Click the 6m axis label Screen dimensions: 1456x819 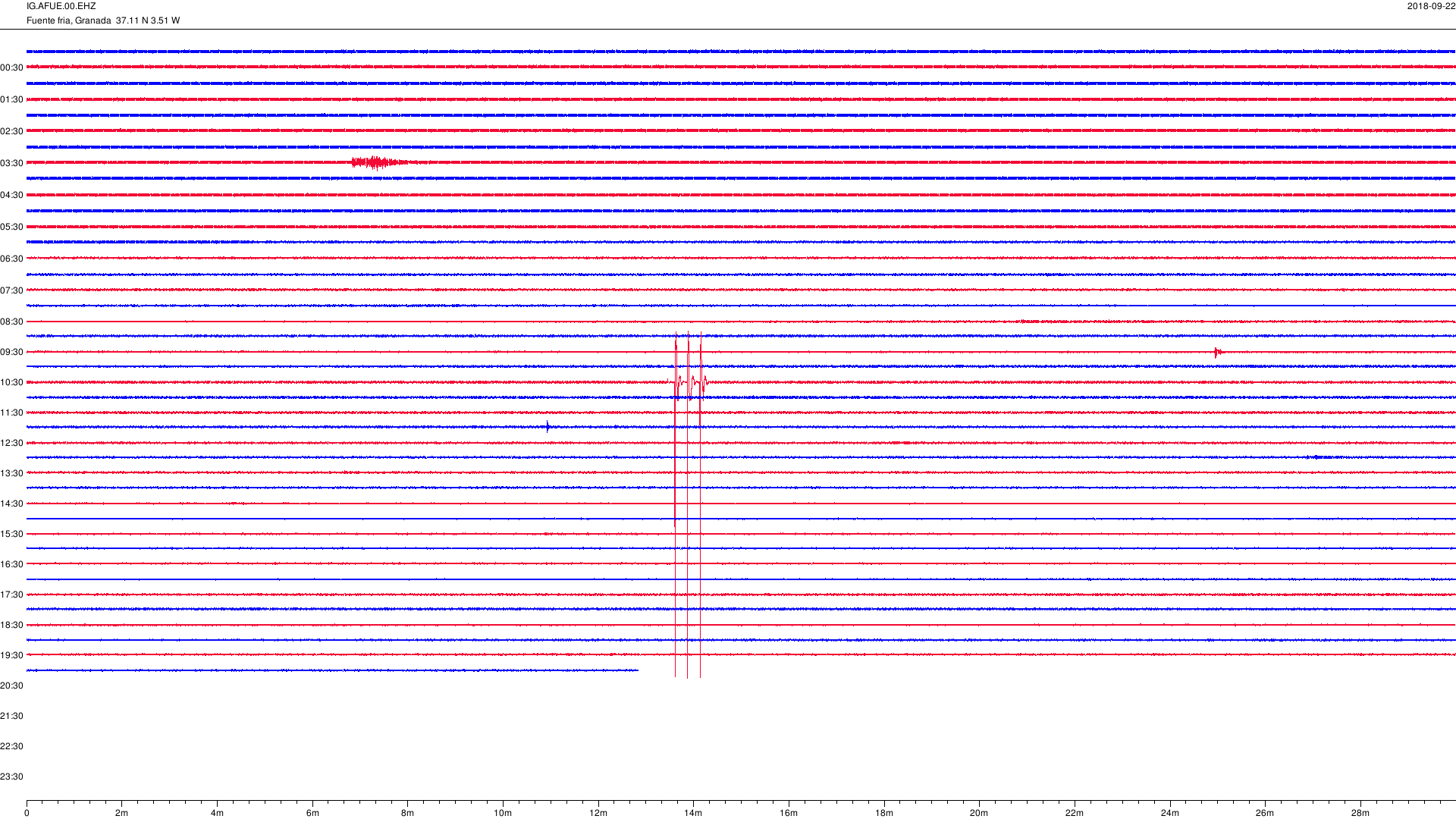click(312, 813)
